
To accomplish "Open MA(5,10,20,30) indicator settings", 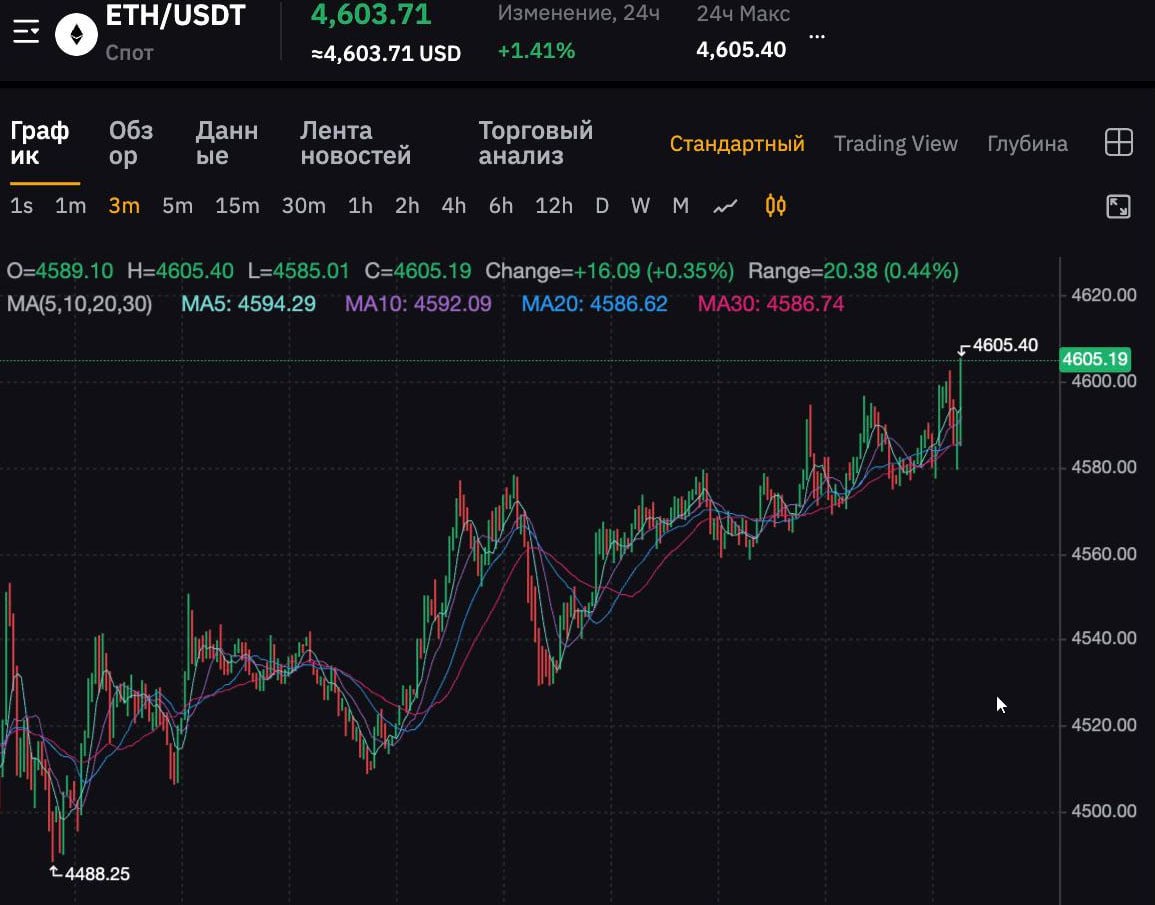I will tap(80, 304).
